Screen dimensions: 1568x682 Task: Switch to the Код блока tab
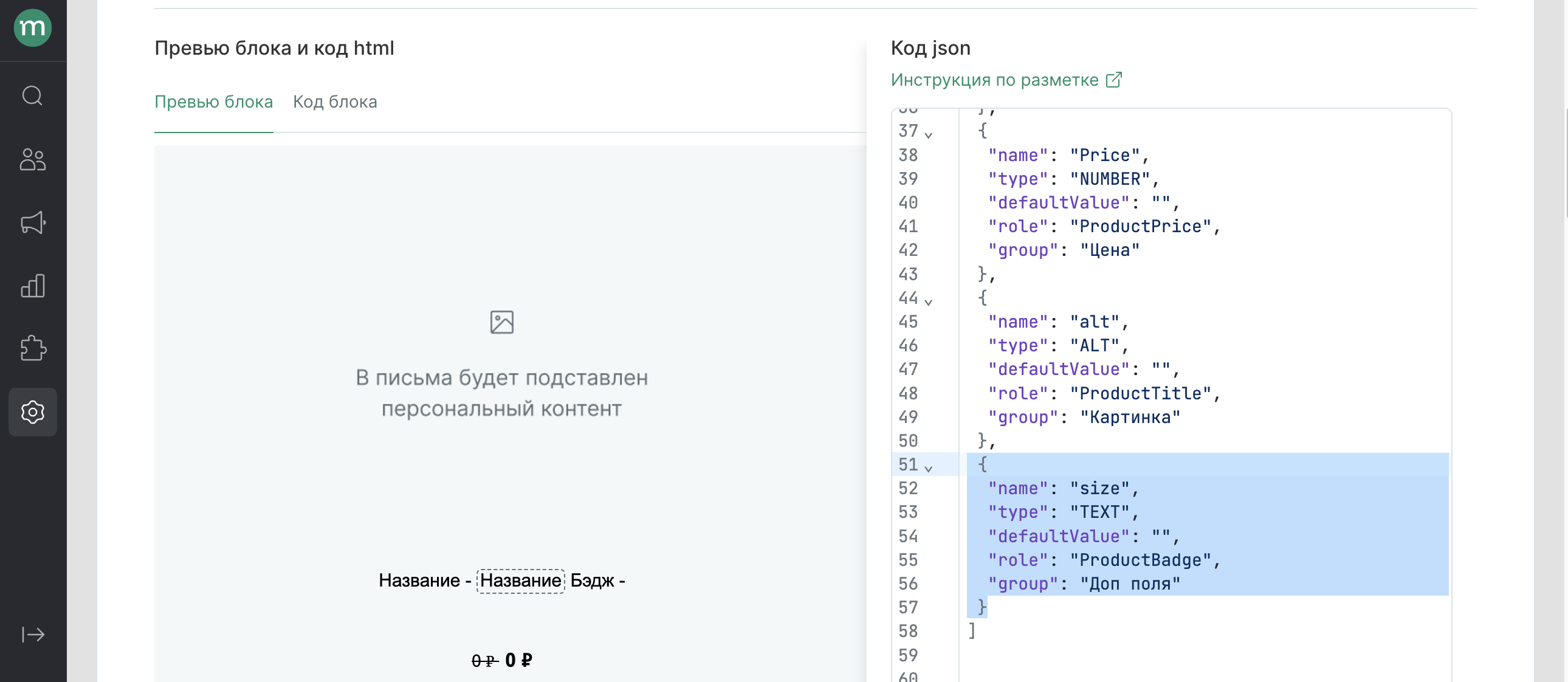[x=335, y=102]
